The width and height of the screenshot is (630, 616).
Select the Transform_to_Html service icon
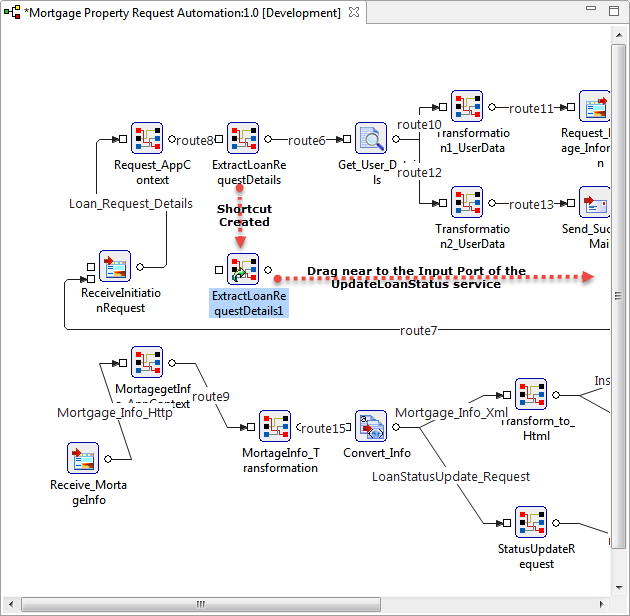coord(531,394)
